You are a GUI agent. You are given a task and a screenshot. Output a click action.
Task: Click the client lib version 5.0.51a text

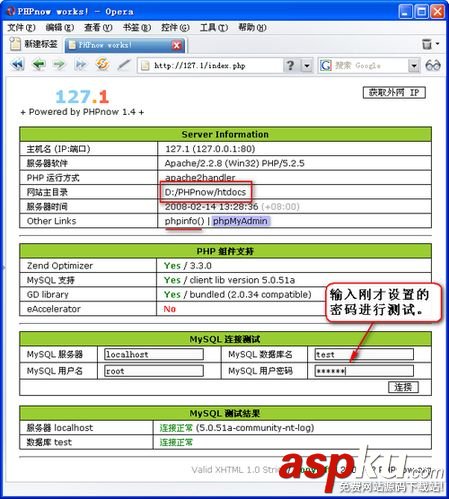pos(242,280)
